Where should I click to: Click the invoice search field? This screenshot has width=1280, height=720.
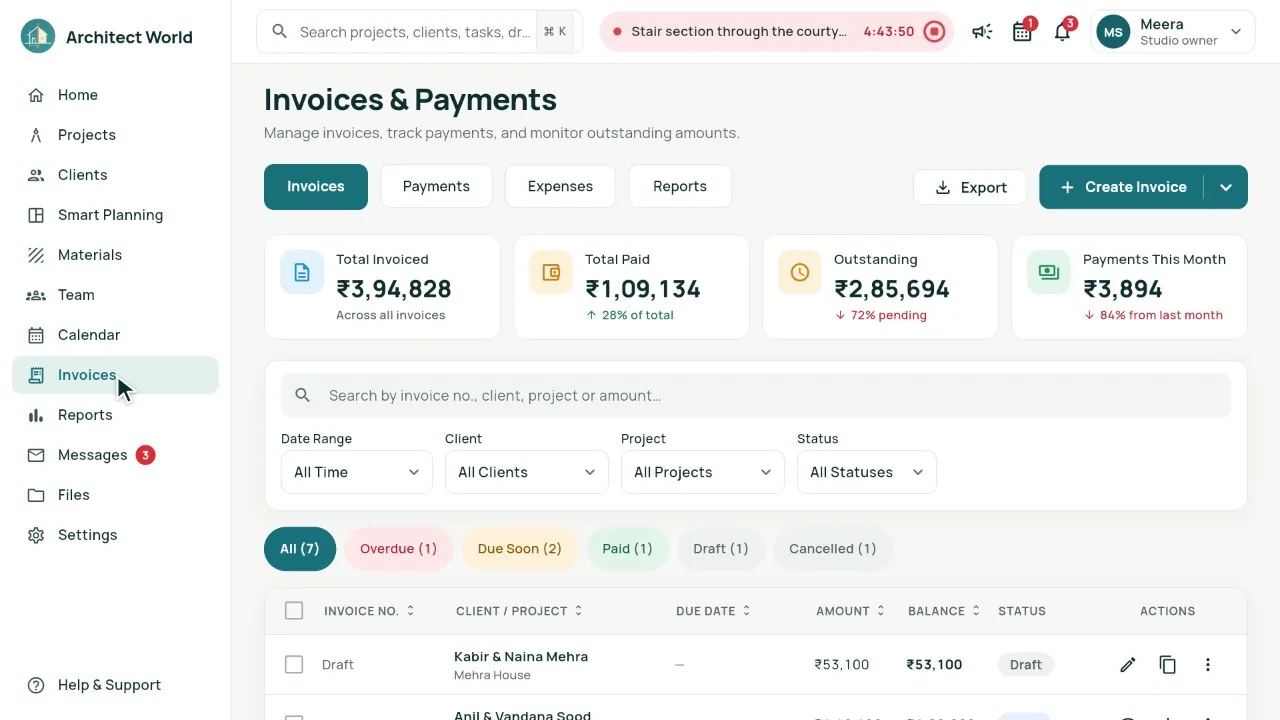[x=756, y=396]
